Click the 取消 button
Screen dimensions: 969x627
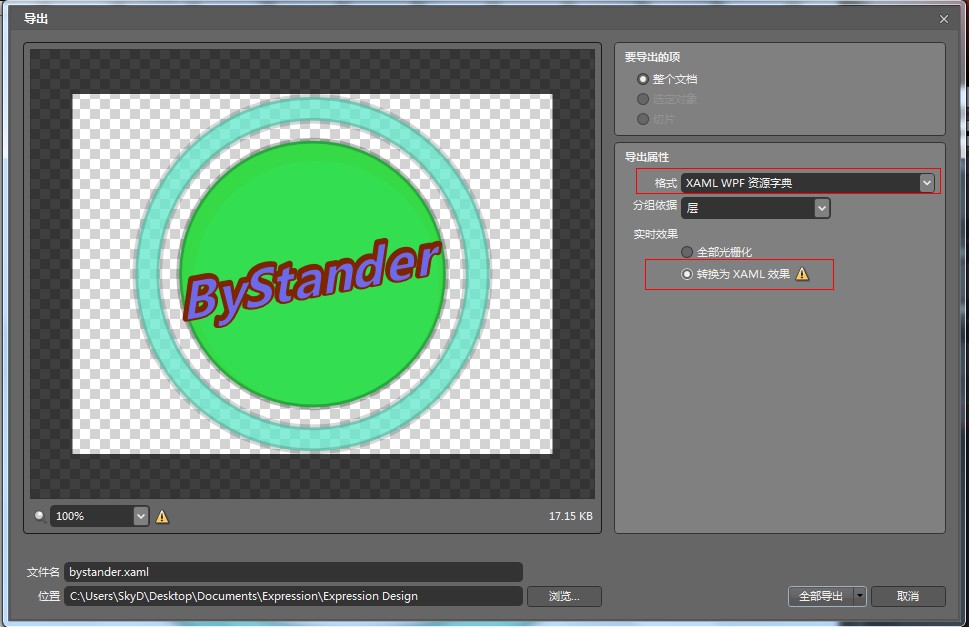pyautogui.click(x=907, y=596)
